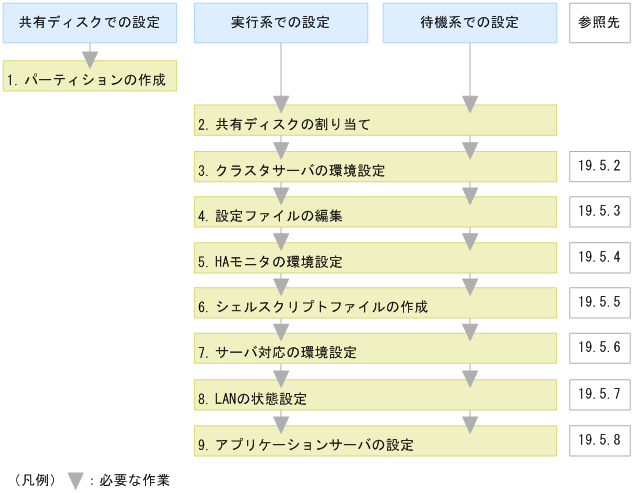Click the gray legend arrow icon
633x493 pixels.
(75, 480)
